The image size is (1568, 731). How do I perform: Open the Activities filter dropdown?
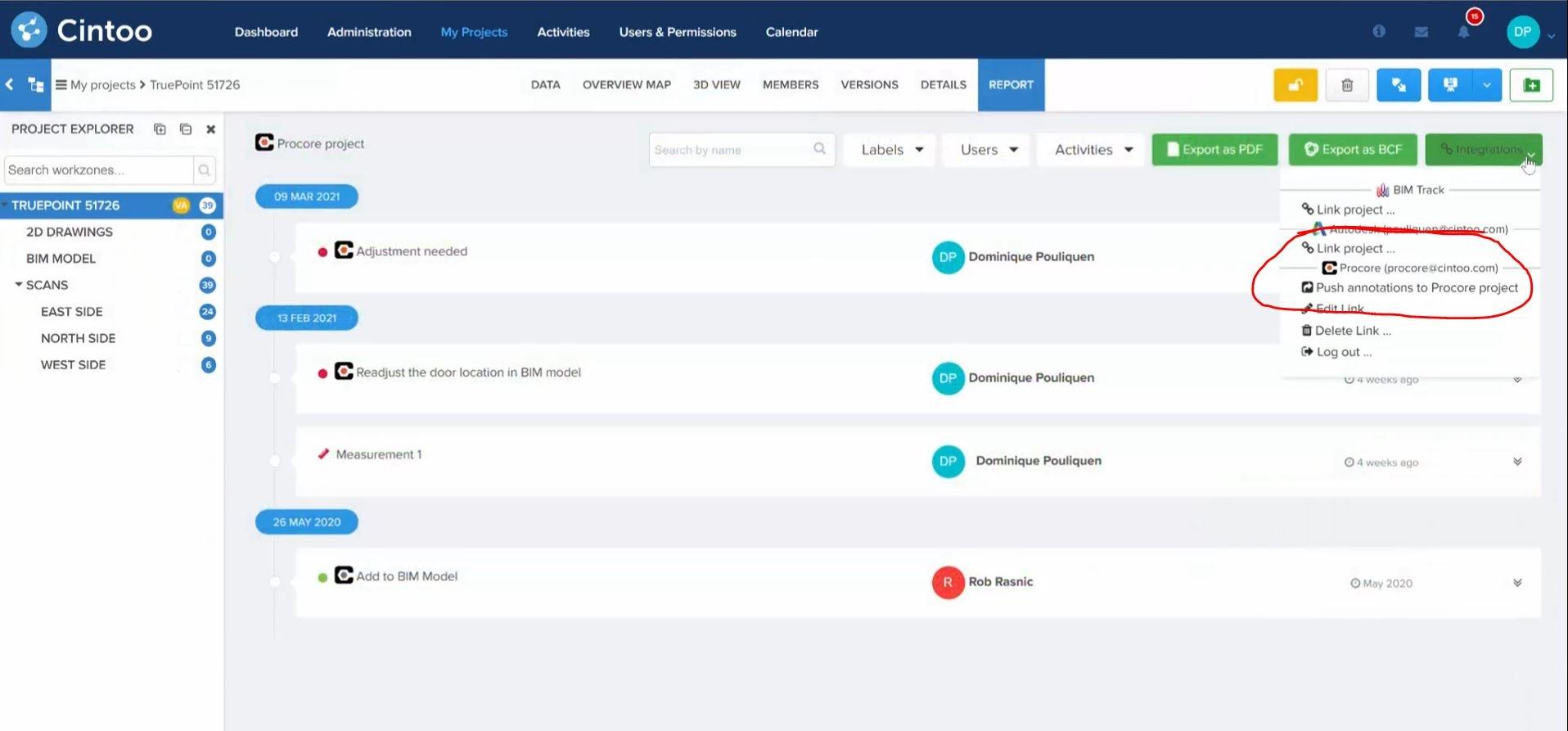point(1093,150)
